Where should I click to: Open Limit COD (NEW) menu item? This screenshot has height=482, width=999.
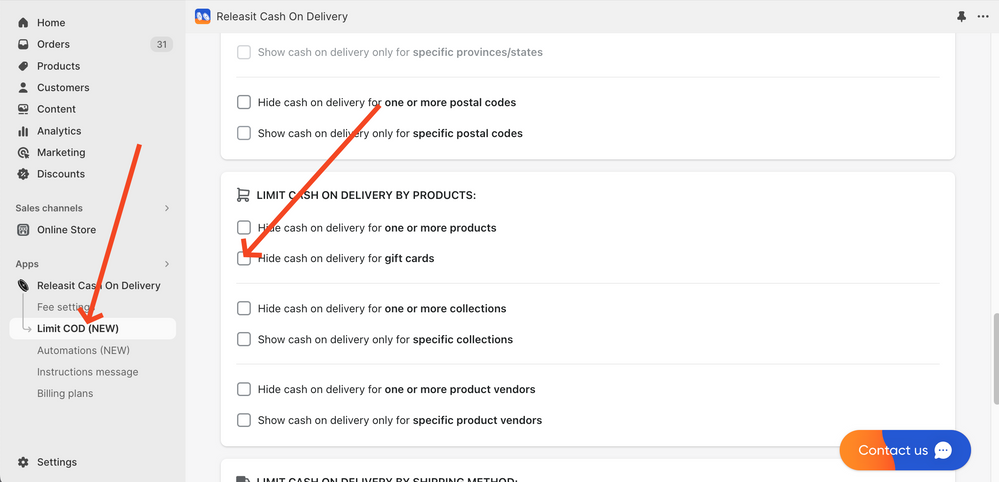78,328
